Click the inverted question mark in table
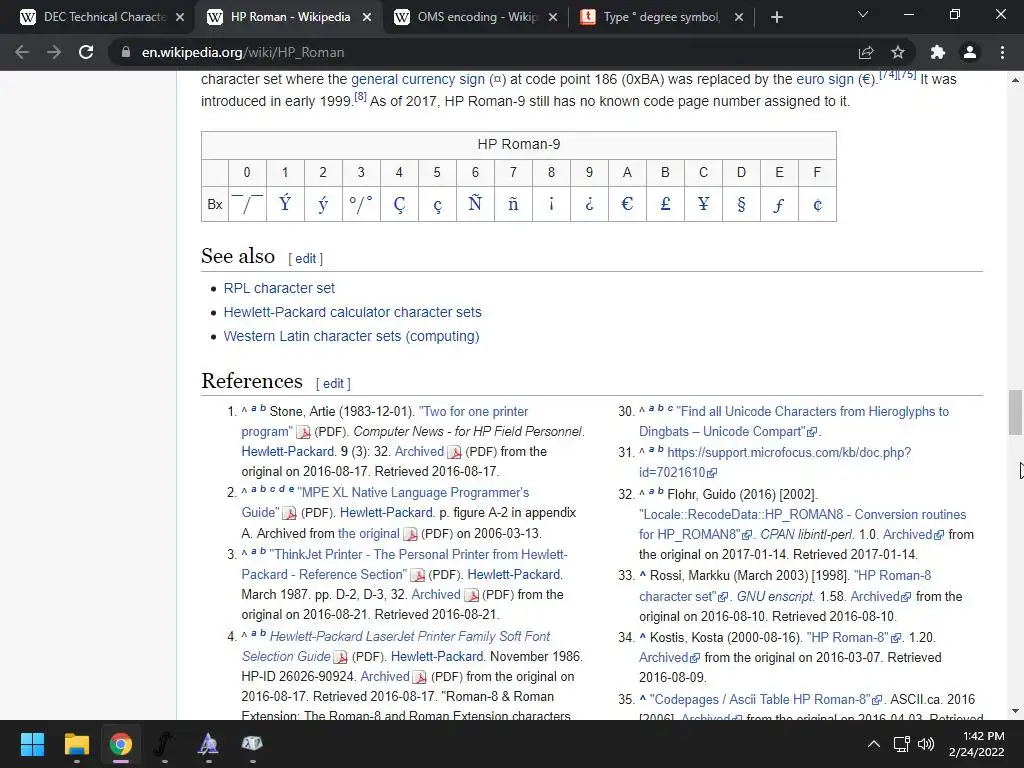1024x768 pixels. (589, 204)
